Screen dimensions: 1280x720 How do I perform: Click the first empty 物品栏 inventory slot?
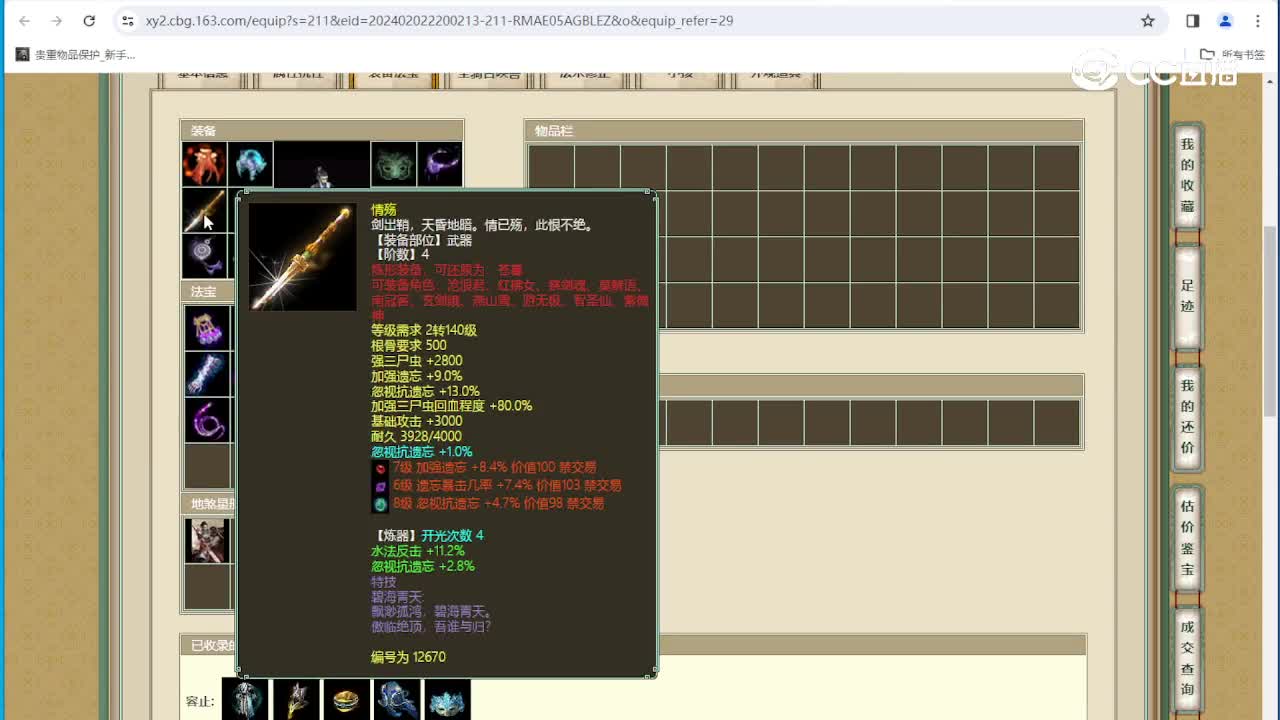[x=551, y=167]
